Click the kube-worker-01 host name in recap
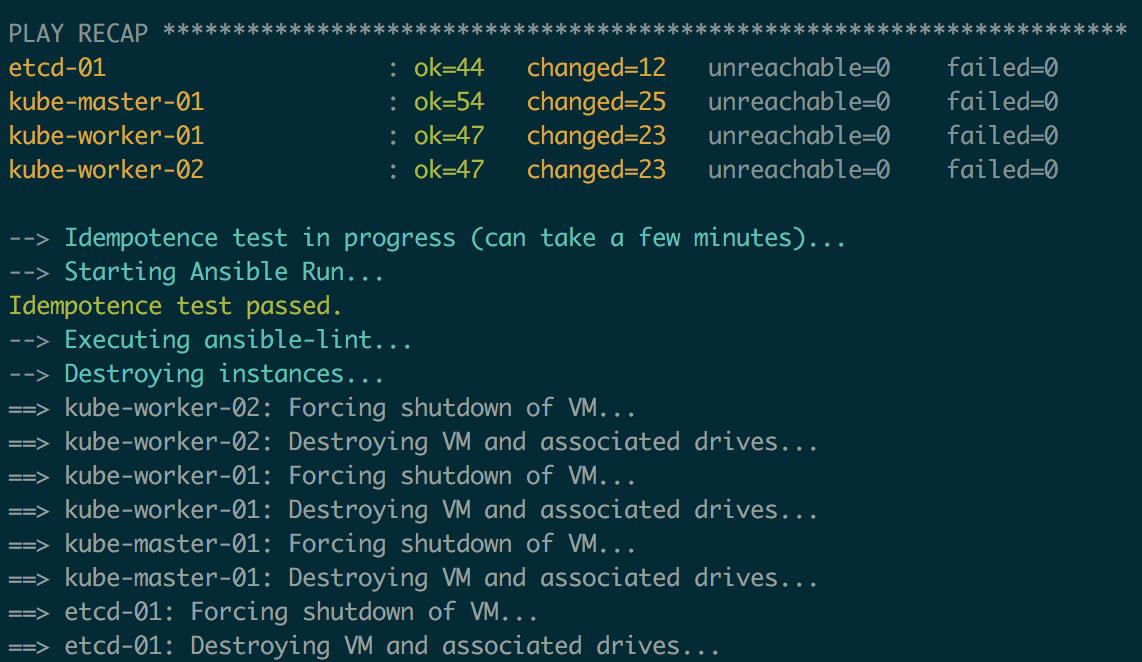The height and width of the screenshot is (662, 1142). pyautogui.click(x=106, y=136)
